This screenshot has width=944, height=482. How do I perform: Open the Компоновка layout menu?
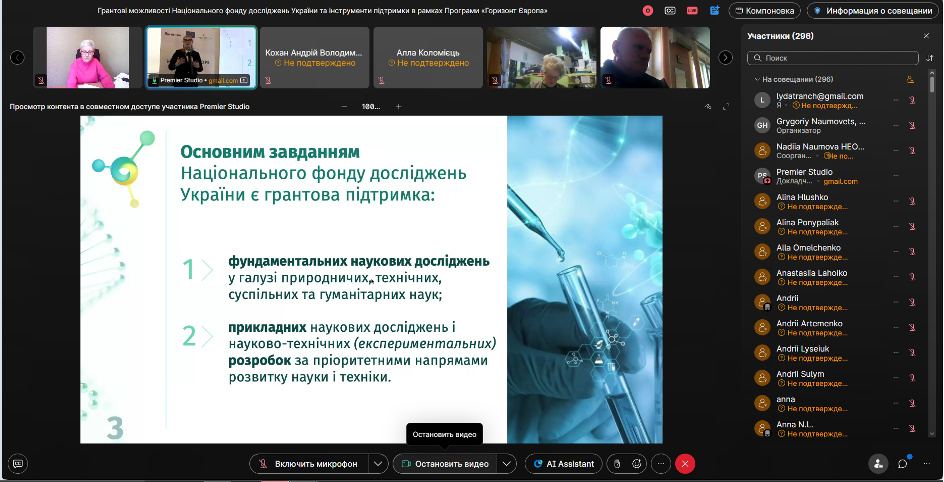(766, 11)
